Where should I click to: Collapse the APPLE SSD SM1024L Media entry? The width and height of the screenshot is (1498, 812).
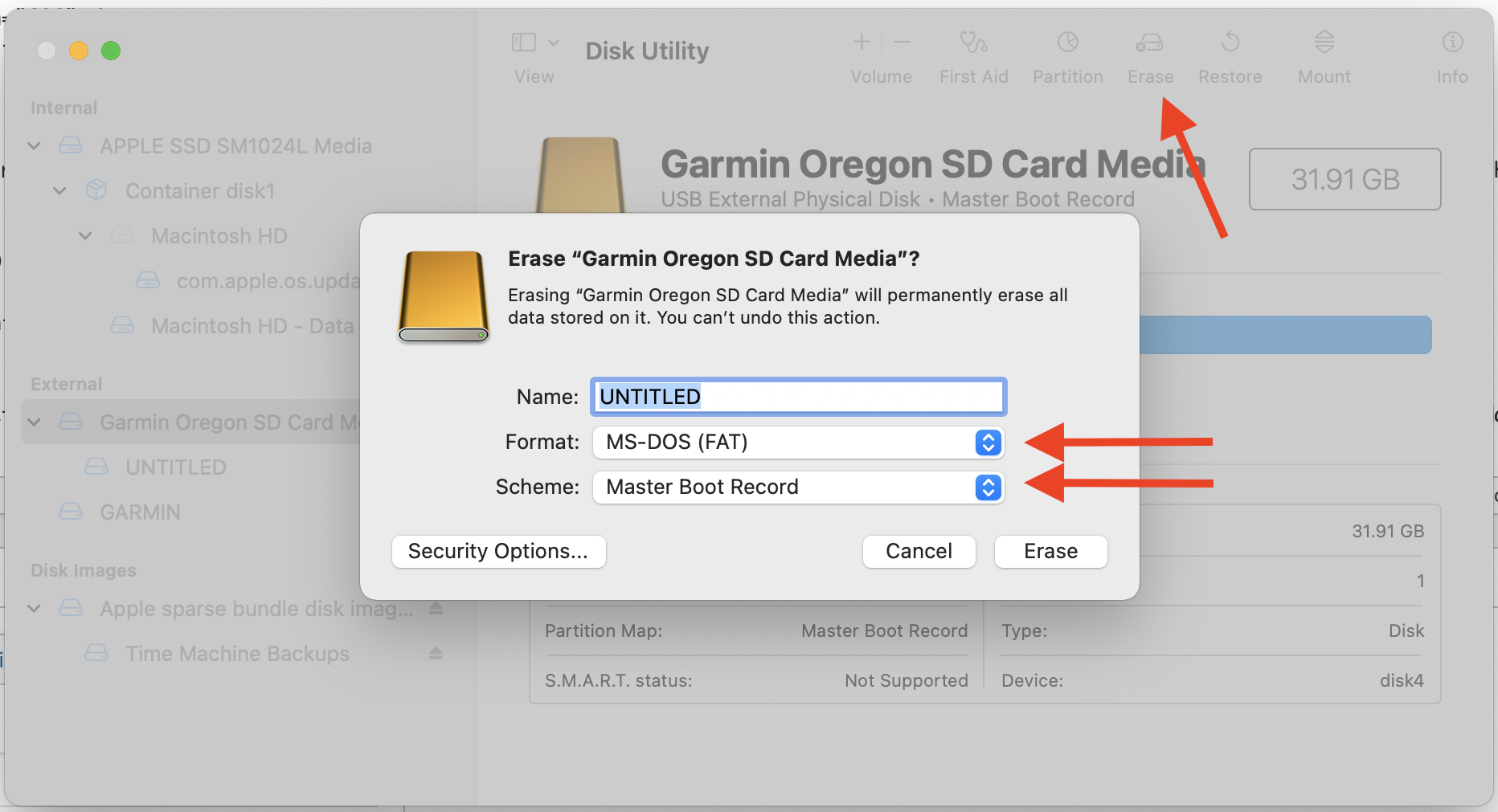pos(34,146)
